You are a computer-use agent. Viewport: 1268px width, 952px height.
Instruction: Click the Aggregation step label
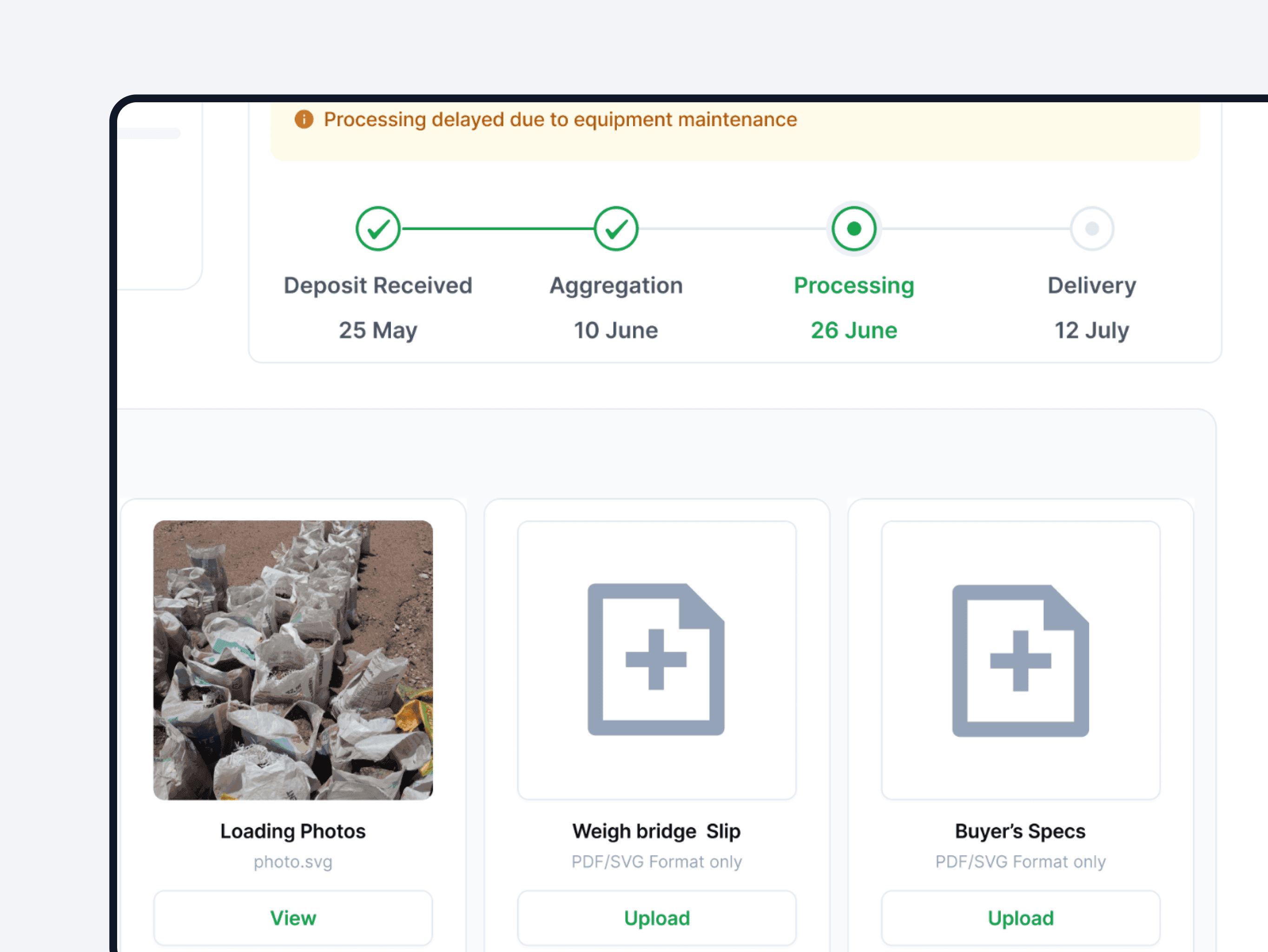(x=616, y=285)
